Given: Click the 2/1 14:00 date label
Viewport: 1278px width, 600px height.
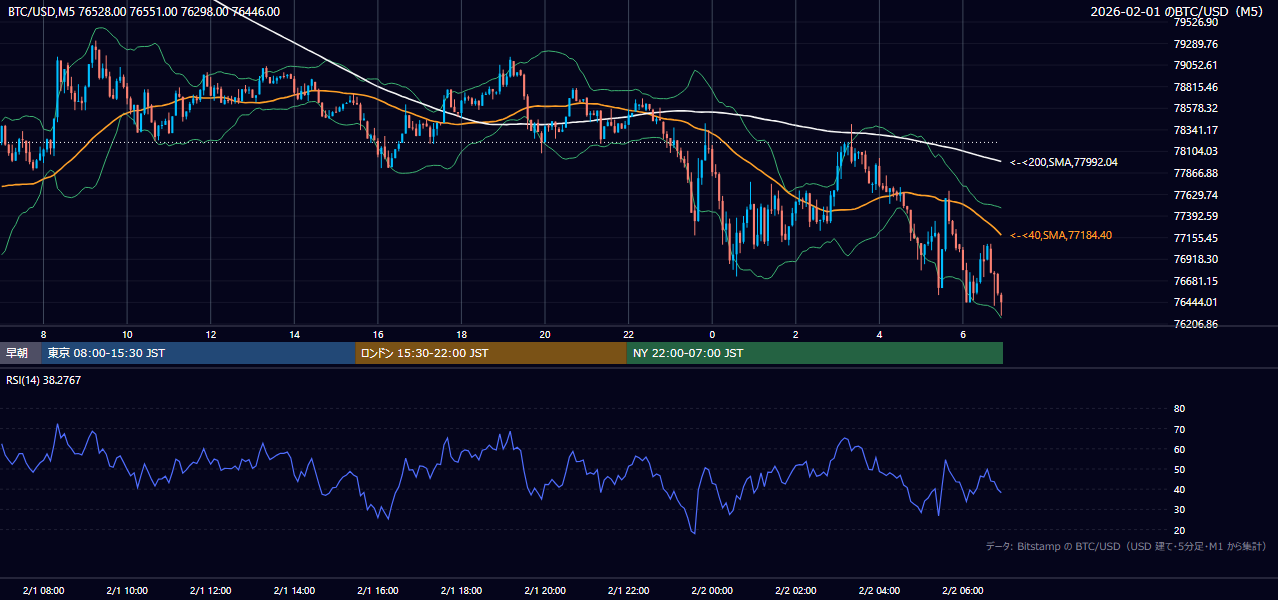Looking at the screenshot, I should click(294, 591).
